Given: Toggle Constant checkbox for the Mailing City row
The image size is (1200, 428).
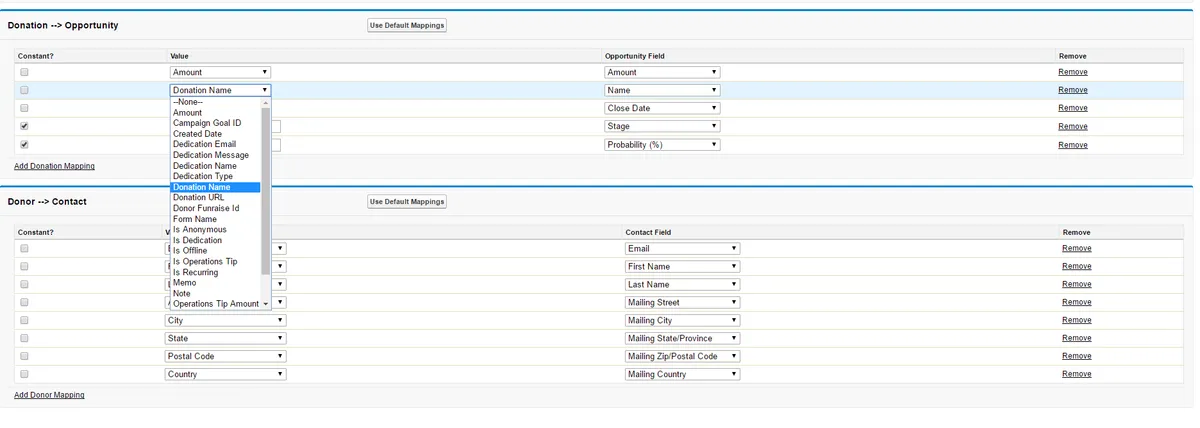Looking at the screenshot, I should 24,320.
